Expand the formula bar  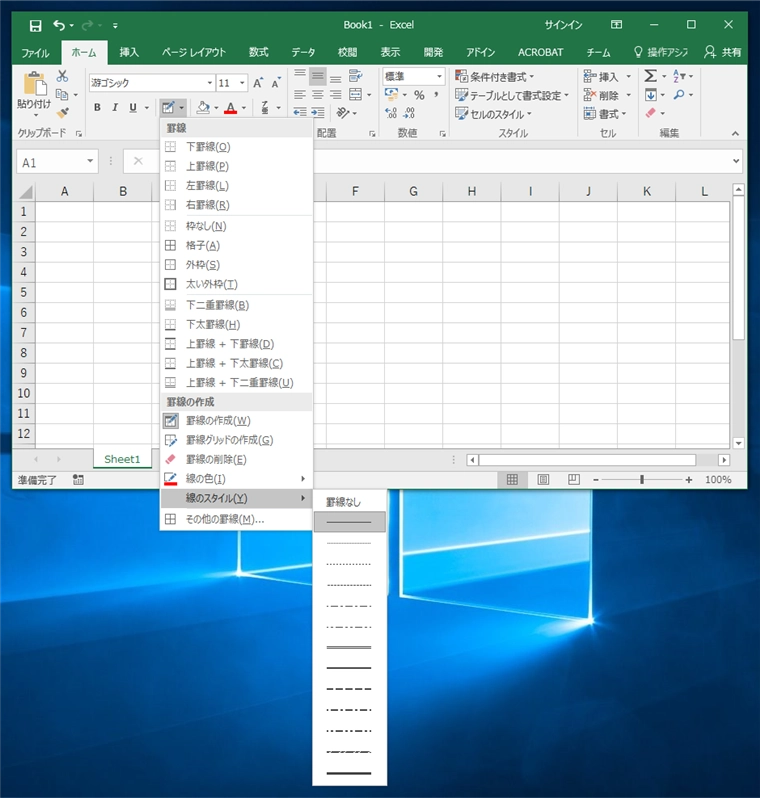pyautogui.click(x=736, y=161)
